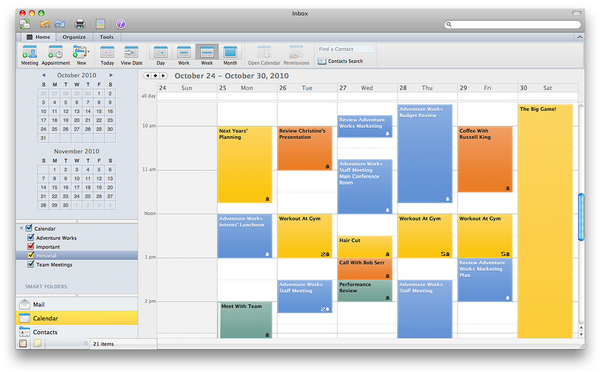The image size is (600, 372).
Task: Click Open Calendar icon
Action: pos(264,55)
